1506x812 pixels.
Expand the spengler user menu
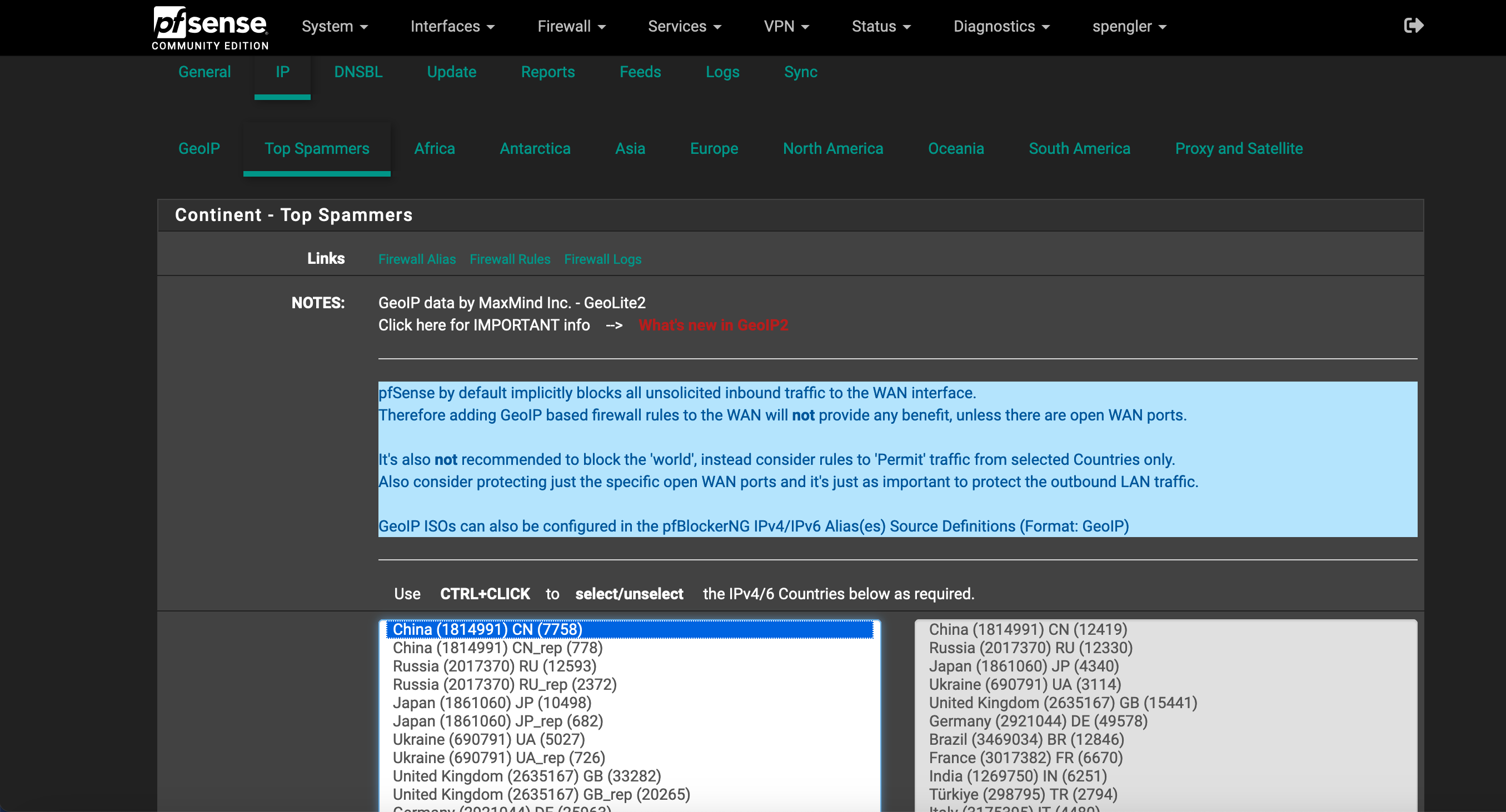(1128, 27)
